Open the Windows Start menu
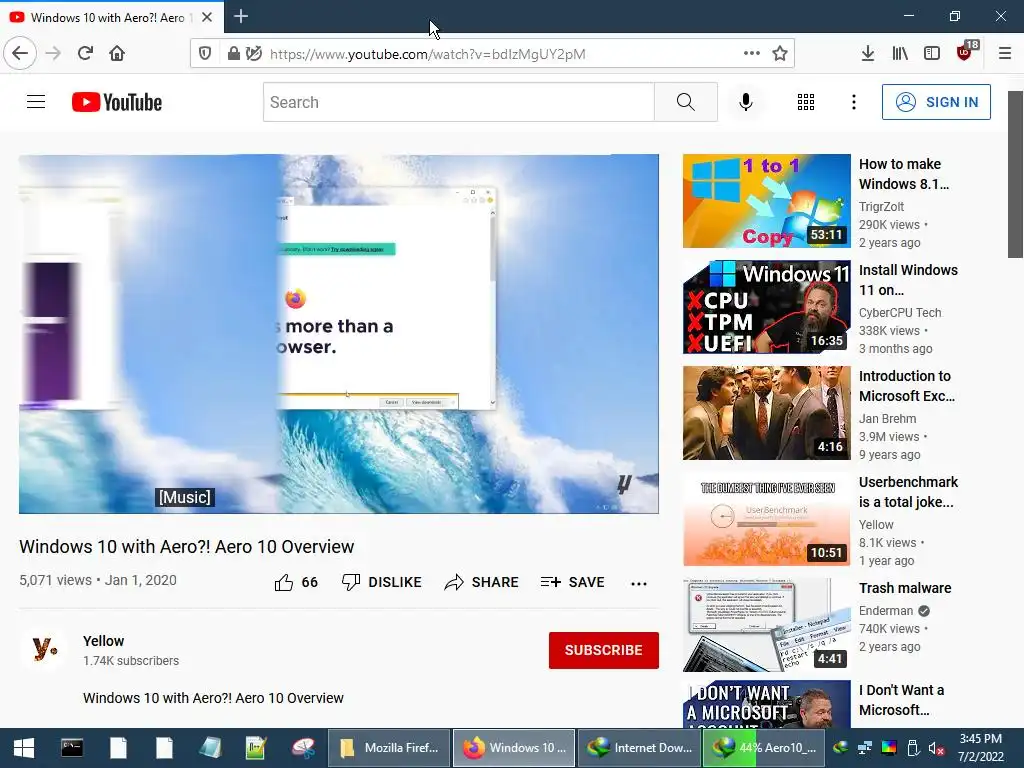Image resolution: width=1024 pixels, height=768 pixels. tap(24, 748)
